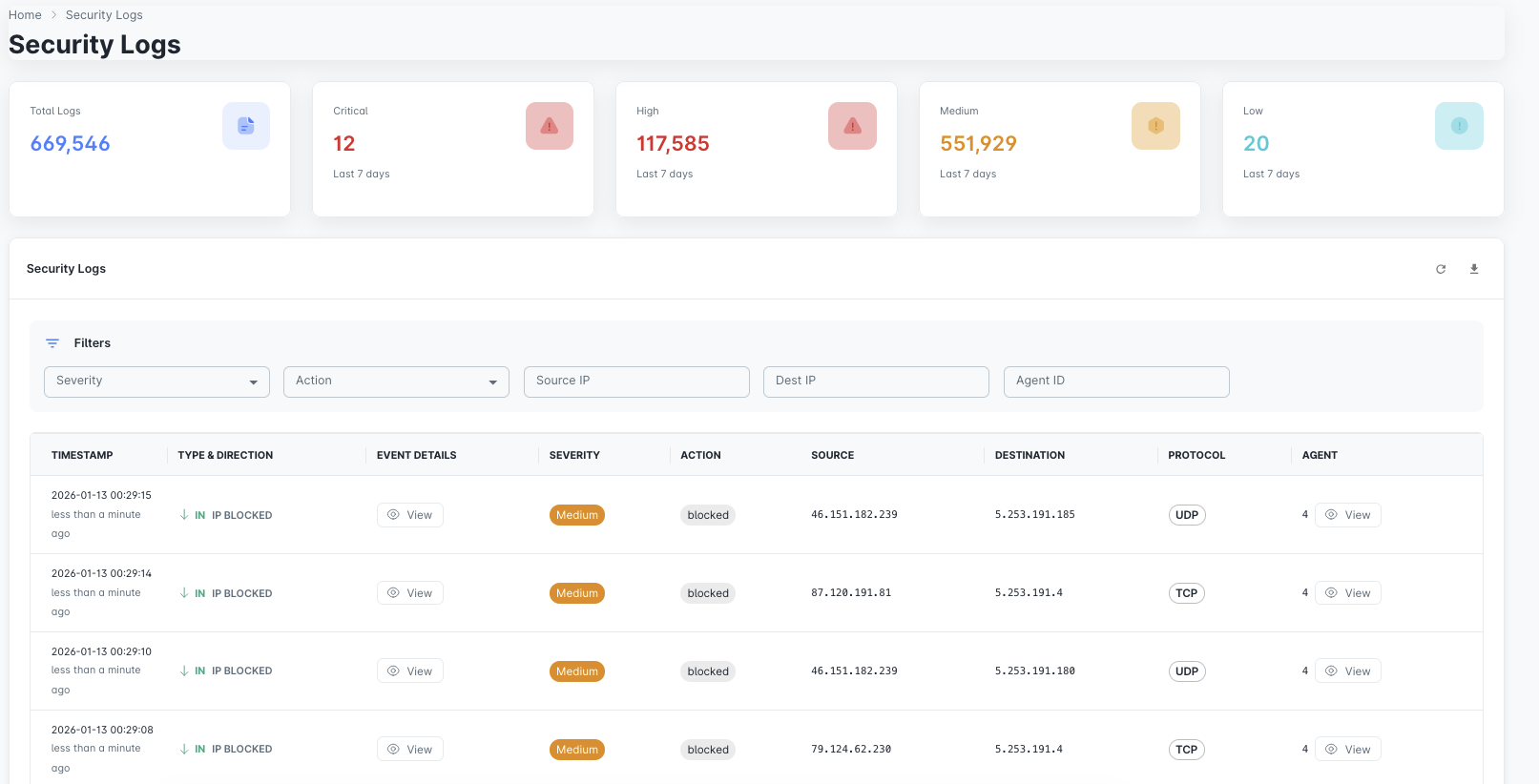Go to Home breadcrumb link
The image size is (1539, 784).
coord(25,15)
